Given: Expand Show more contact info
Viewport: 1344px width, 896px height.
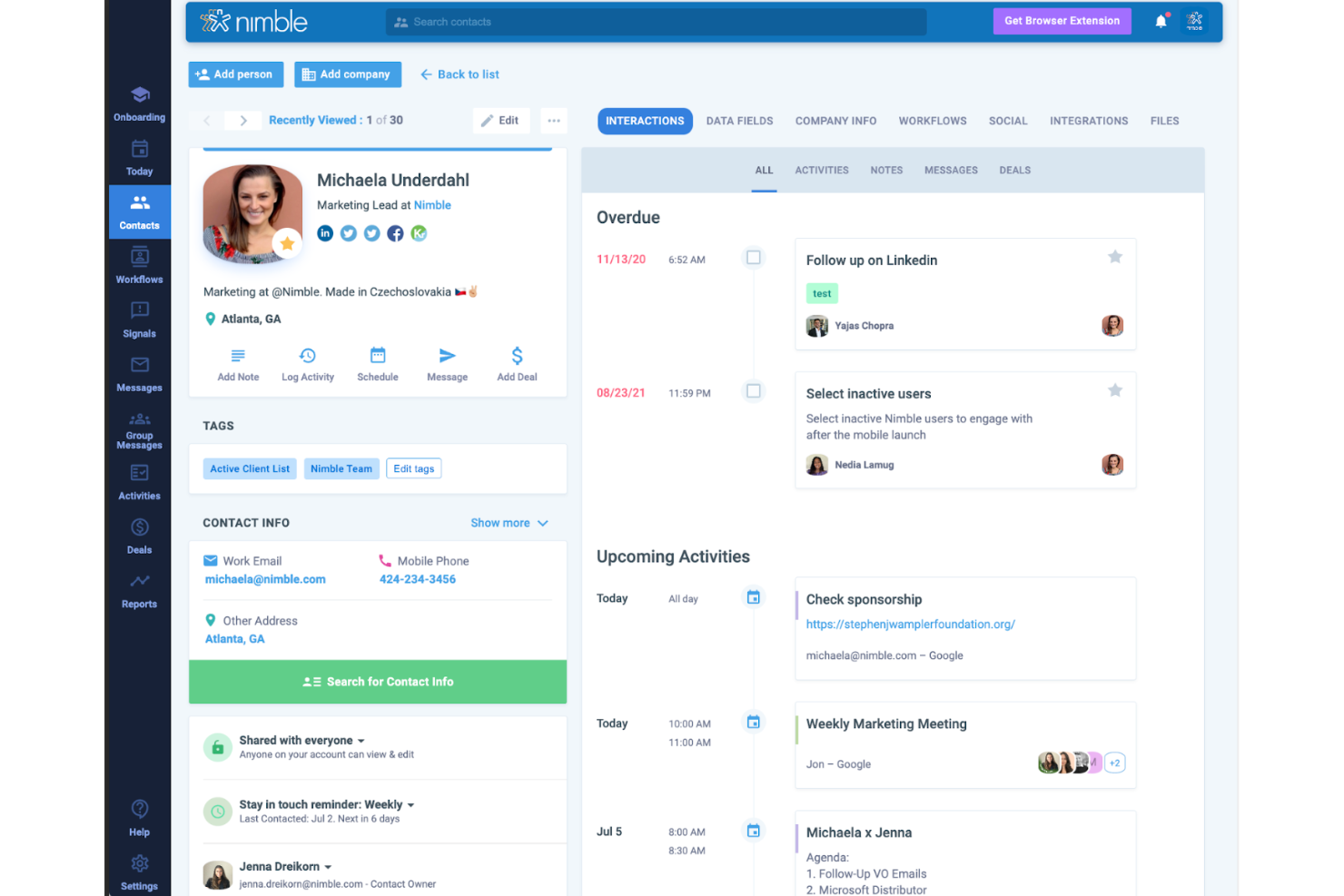Looking at the screenshot, I should point(509,523).
